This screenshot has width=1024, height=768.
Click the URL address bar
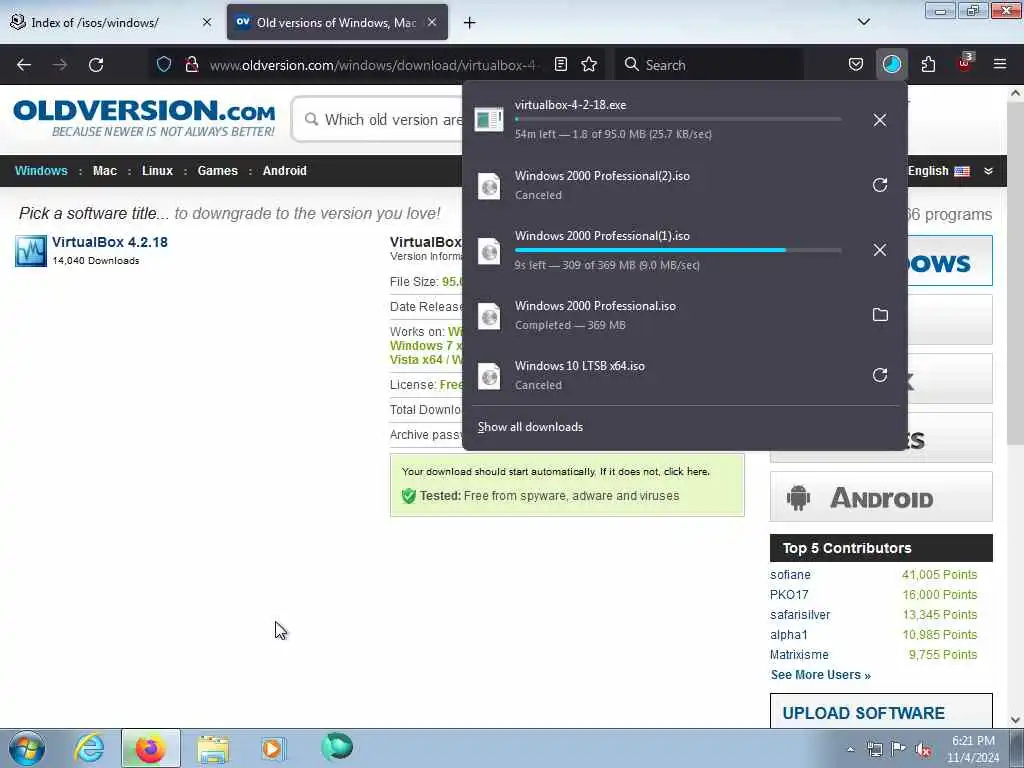(x=374, y=65)
